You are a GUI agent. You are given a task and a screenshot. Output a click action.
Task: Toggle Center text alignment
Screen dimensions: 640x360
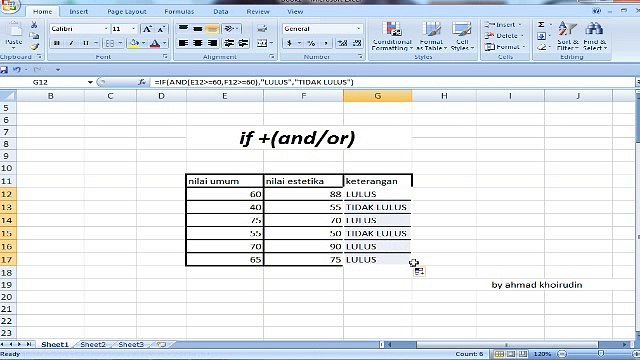click(x=198, y=43)
